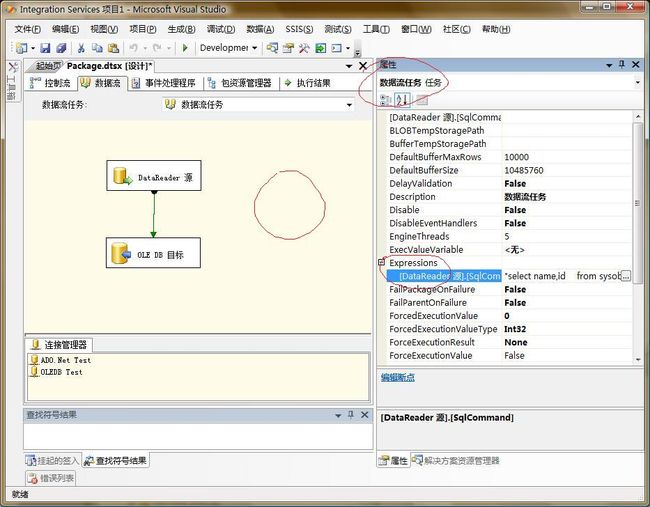Click 编辑断点 link
The image size is (650, 507).
pyautogui.click(x=398, y=377)
